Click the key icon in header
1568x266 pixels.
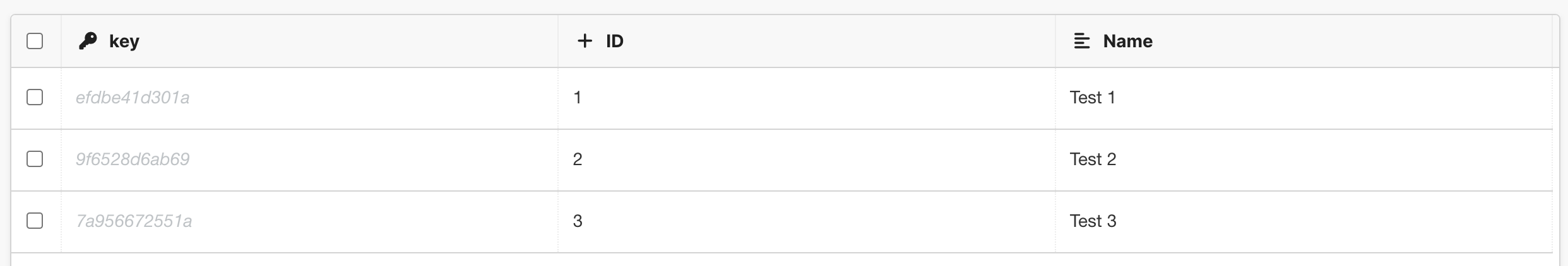[88, 41]
